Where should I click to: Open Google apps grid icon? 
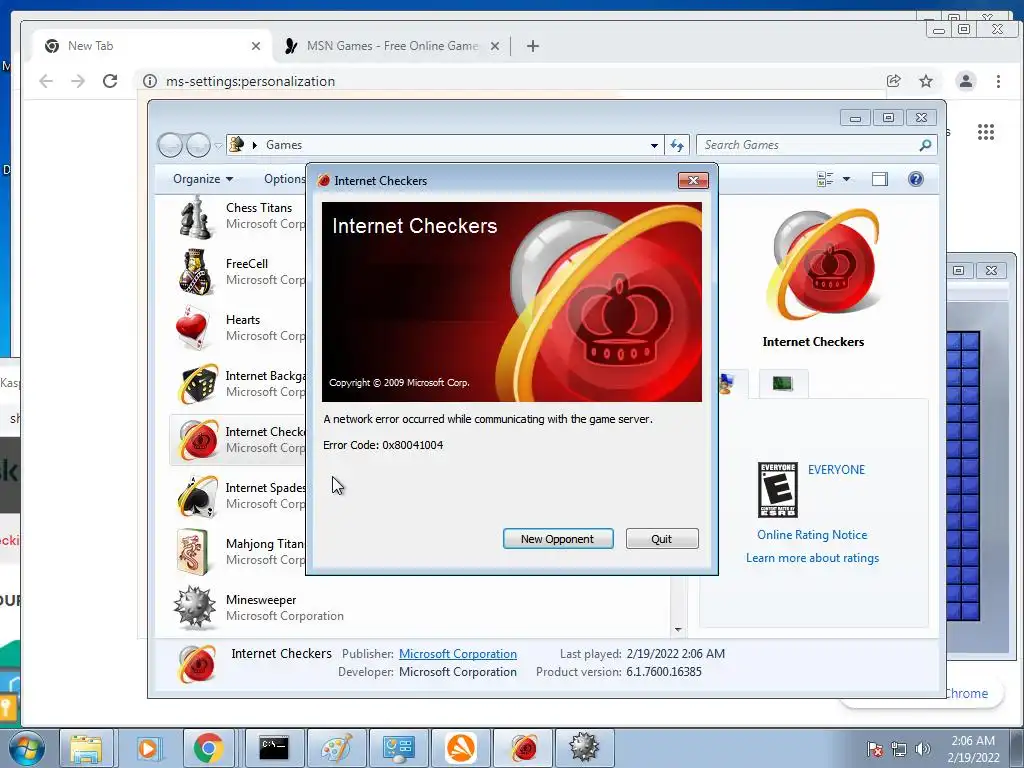985,132
